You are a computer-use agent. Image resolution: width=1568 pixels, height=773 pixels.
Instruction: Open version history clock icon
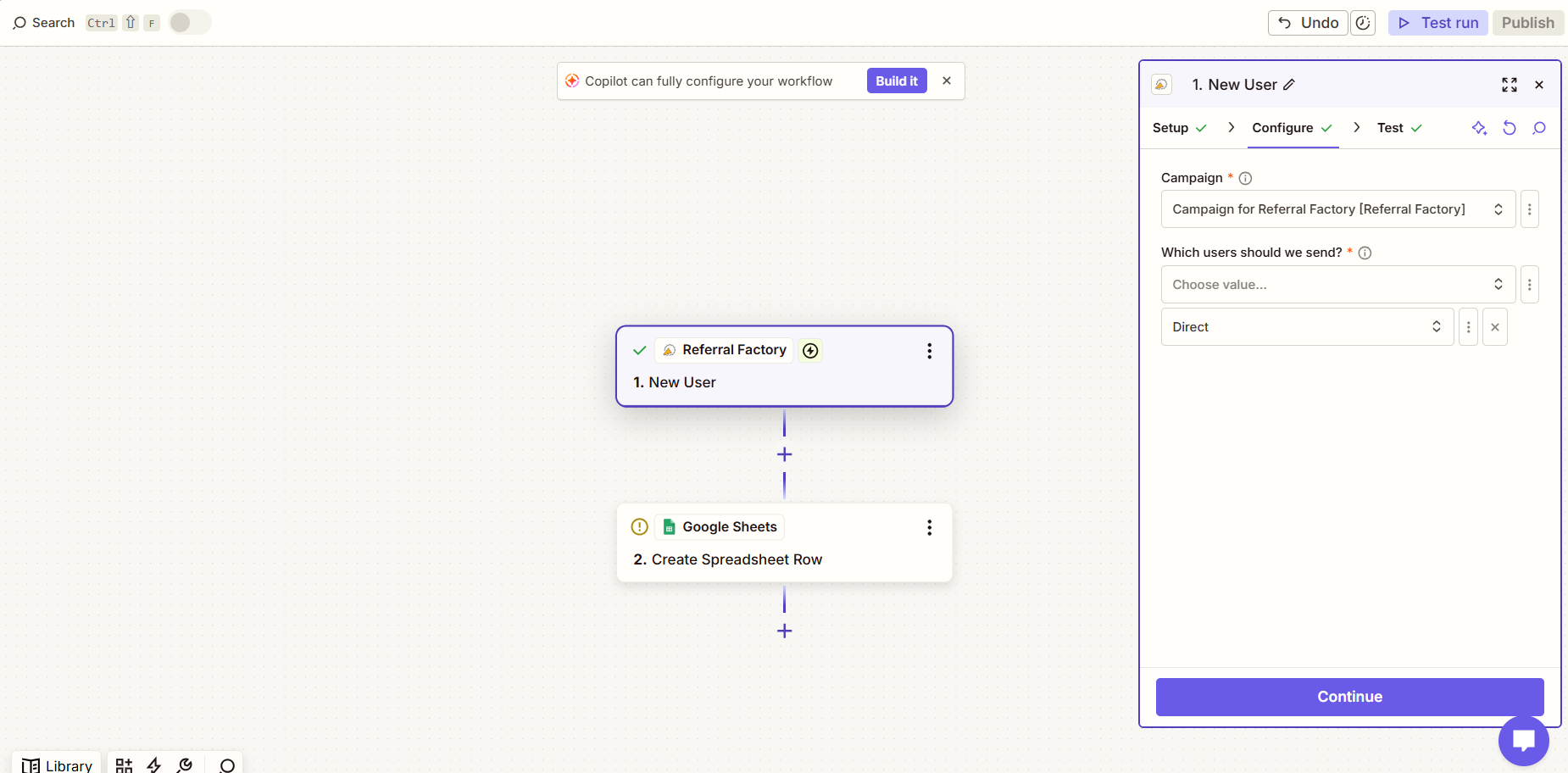click(x=1363, y=23)
